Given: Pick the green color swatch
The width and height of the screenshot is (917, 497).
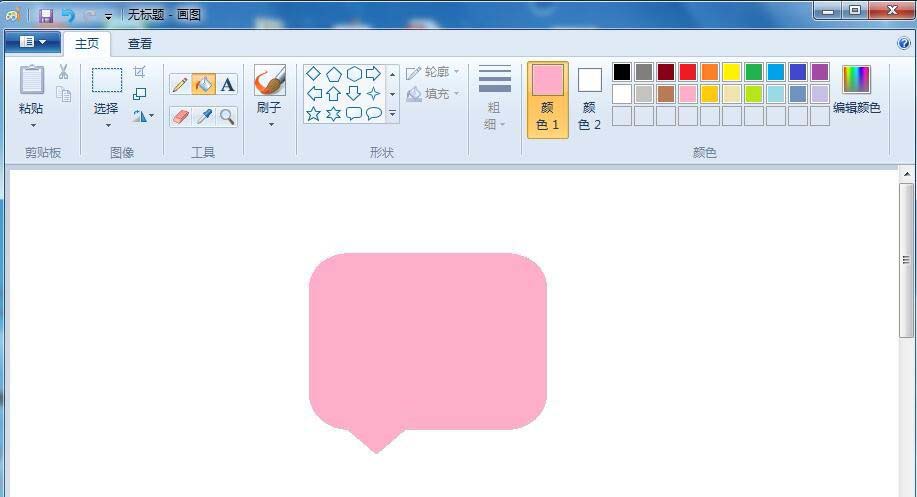Looking at the screenshot, I should [754, 72].
